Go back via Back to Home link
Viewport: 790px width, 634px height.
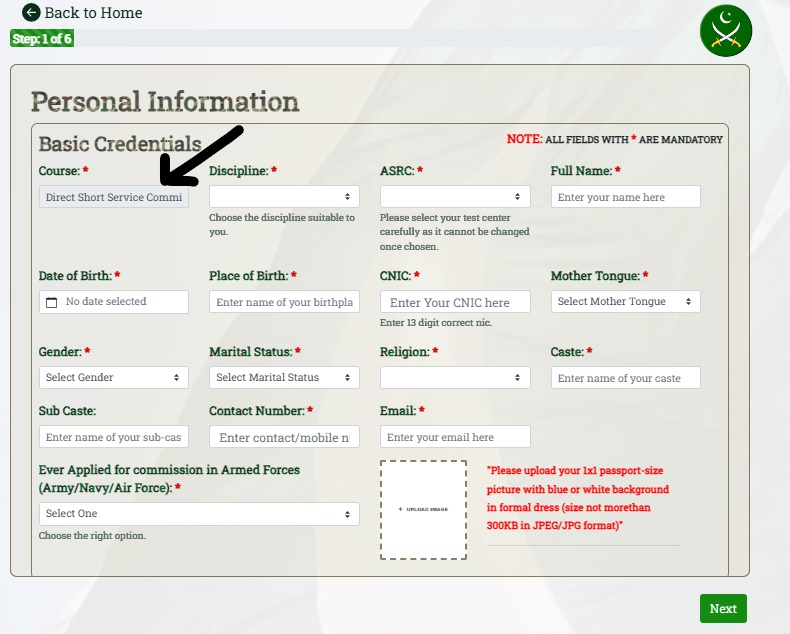click(x=83, y=12)
